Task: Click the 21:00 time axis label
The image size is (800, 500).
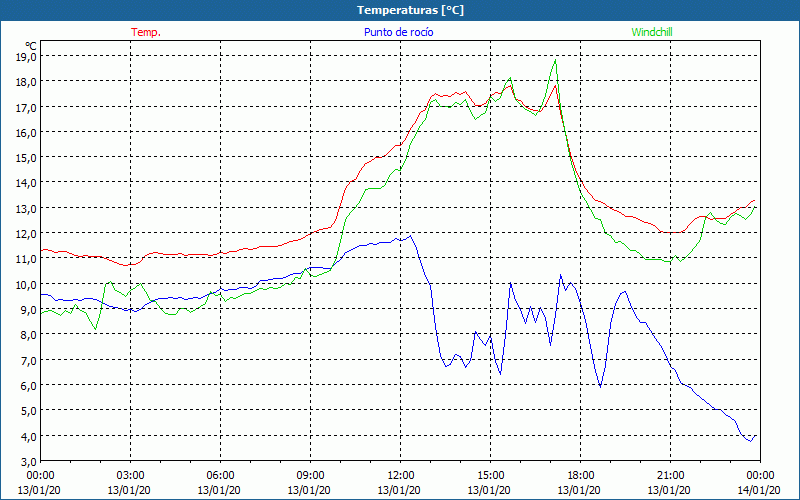Action: point(670,476)
